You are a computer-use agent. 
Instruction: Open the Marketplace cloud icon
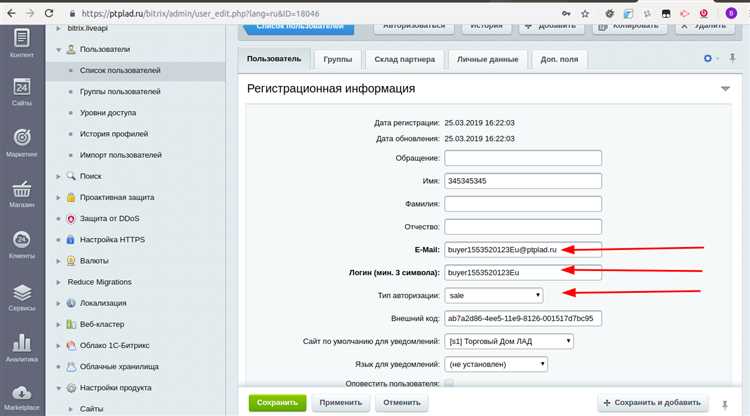22,398
